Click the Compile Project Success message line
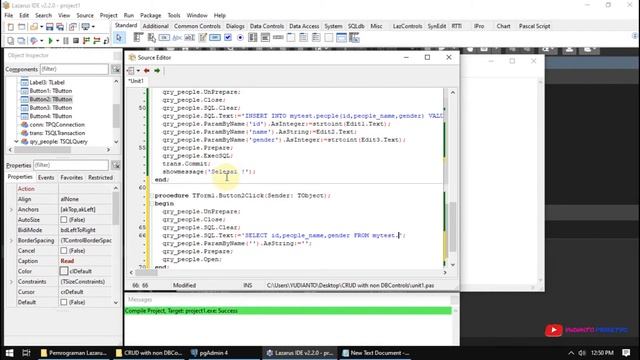The width and height of the screenshot is (640, 360). [x=288, y=311]
